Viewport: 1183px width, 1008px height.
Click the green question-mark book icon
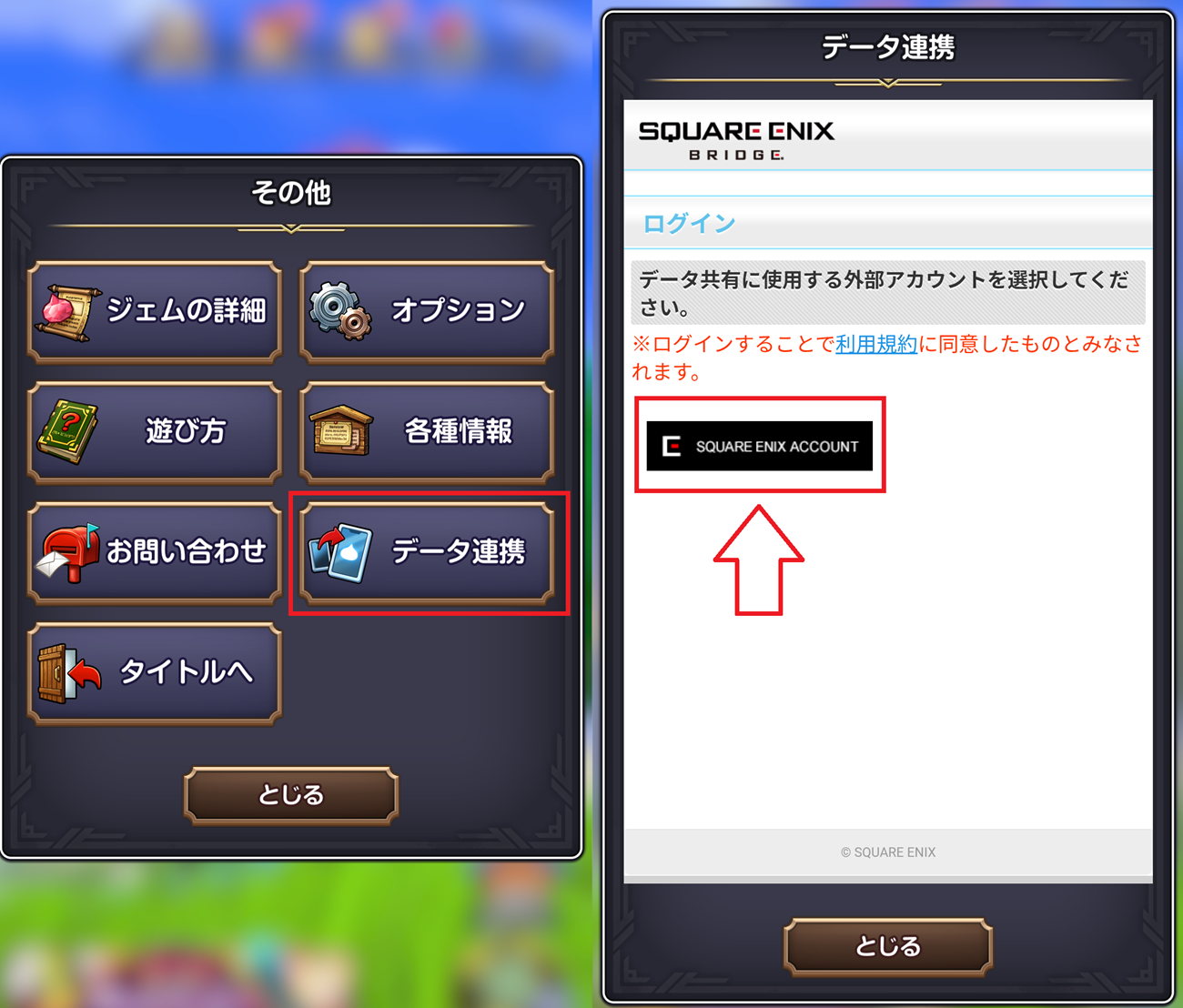[67, 431]
